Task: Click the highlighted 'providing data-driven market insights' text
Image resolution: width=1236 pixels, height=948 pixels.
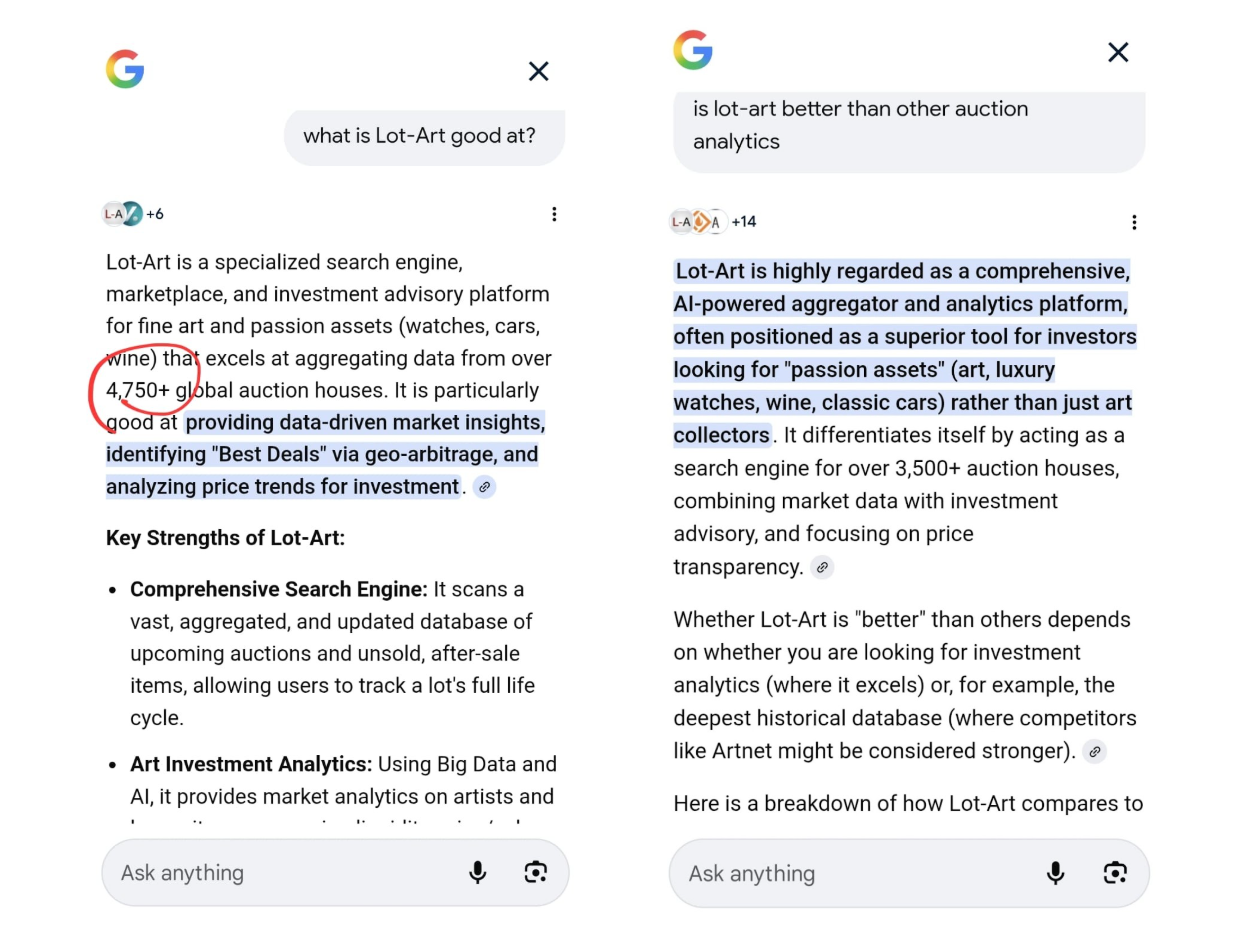Action: (364, 423)
